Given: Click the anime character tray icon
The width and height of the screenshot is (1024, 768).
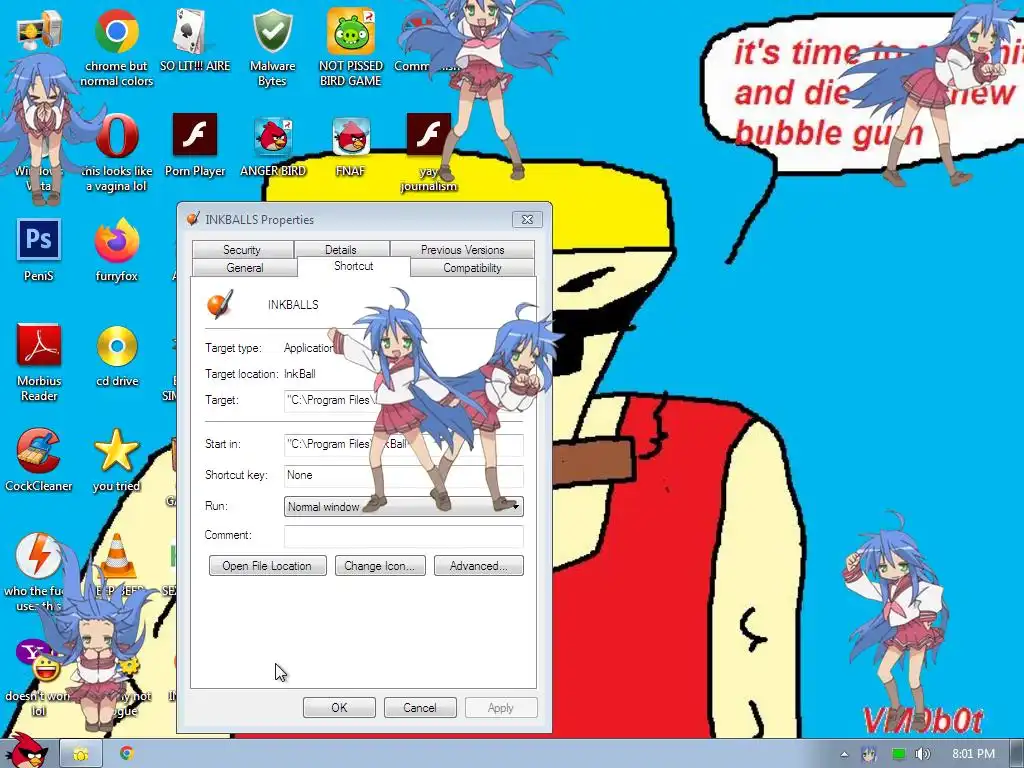Looking at the screenshot, I should [x=869, y=754].
